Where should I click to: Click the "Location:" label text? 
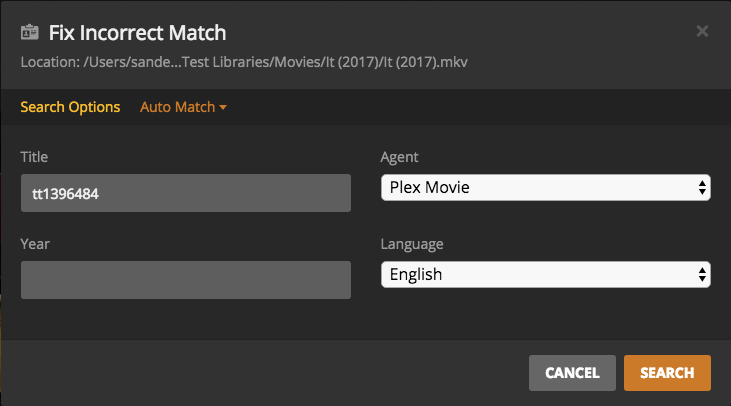[49, 62]
